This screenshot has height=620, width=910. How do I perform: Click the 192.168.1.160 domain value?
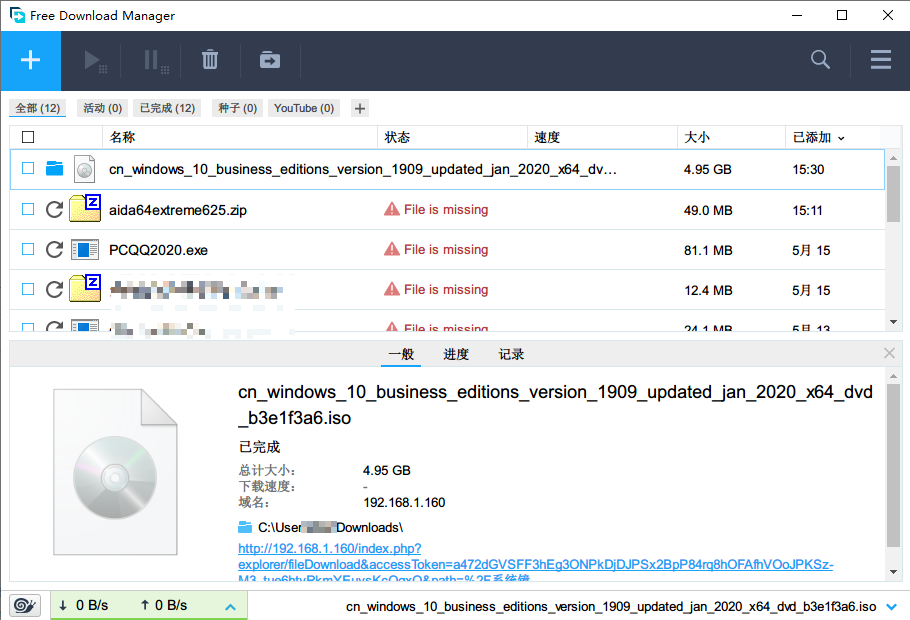tap(405, 502)
